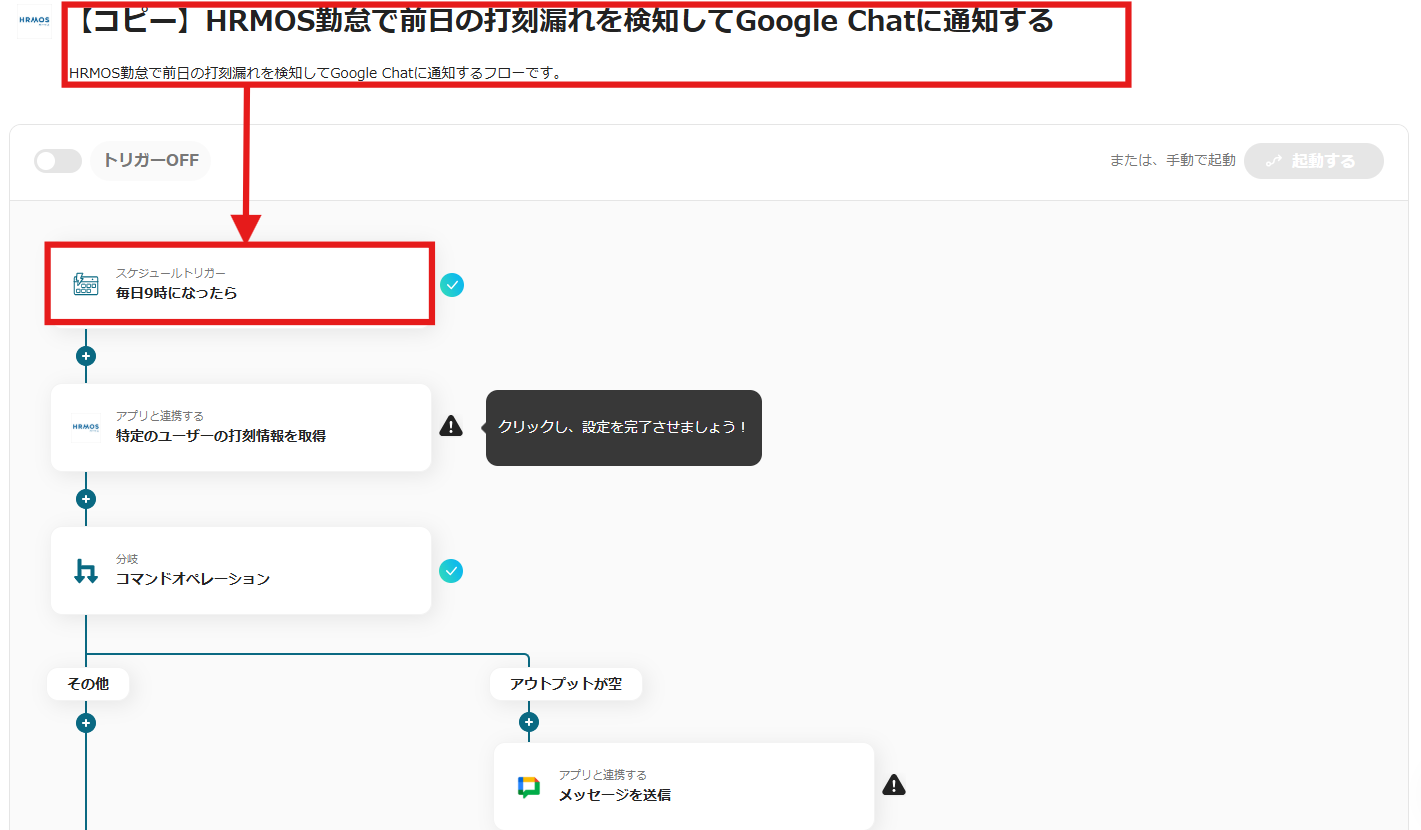Click the クリックし、設定を完了させましょう tooltip
This screenshot has width=1421, height=830.
(x=624, y=427)
